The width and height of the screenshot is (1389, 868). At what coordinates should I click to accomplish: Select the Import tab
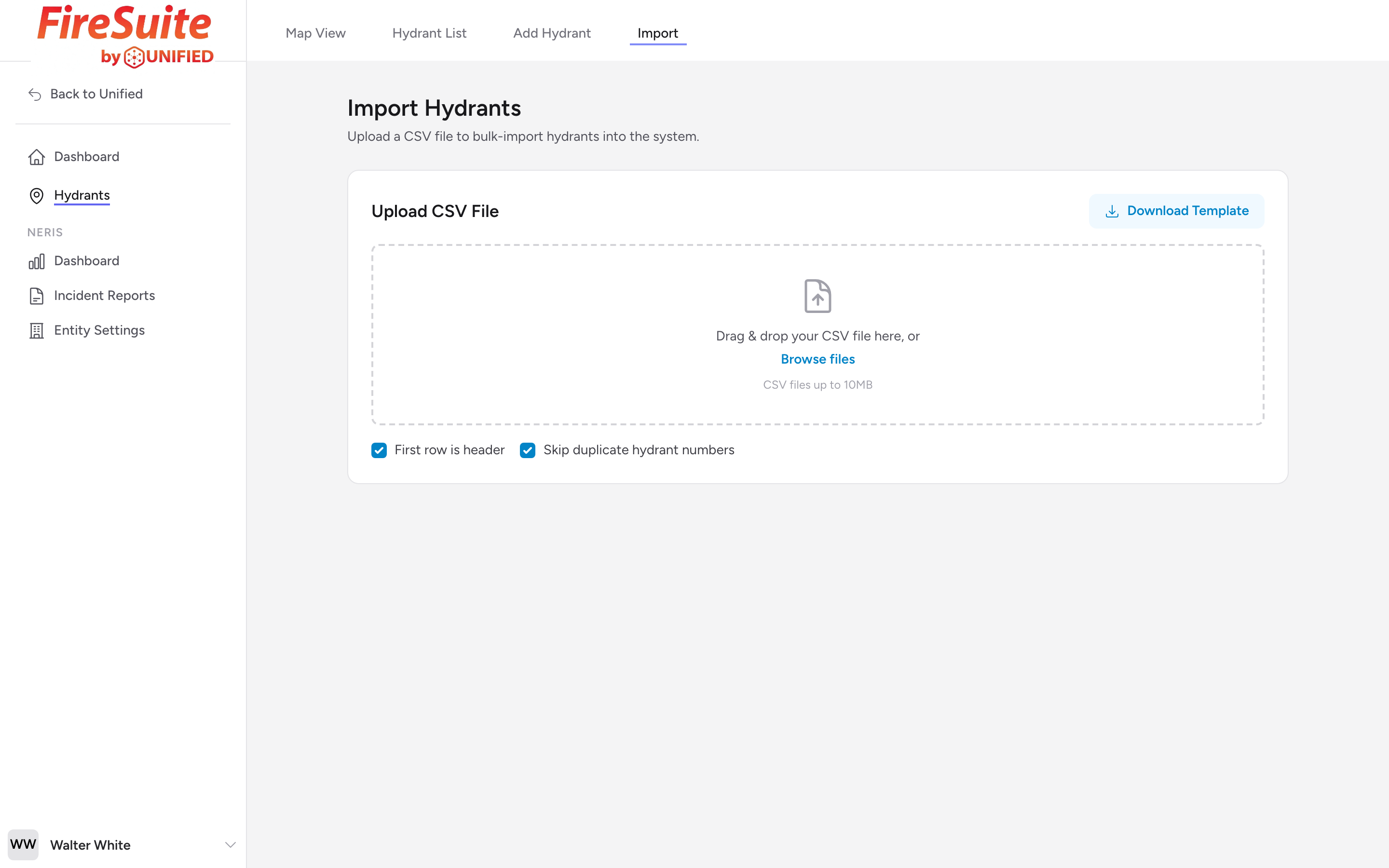point(658,33)
